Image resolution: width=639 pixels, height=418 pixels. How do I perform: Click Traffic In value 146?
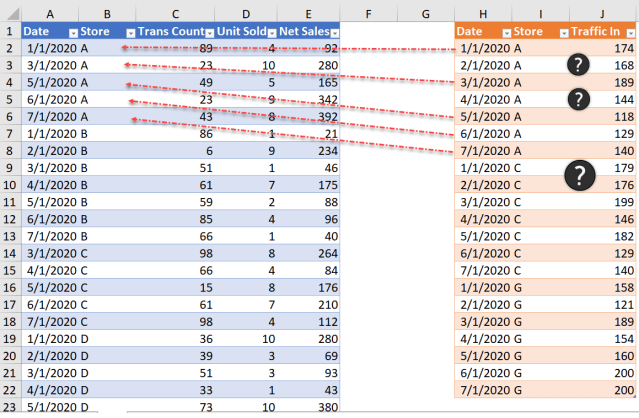602,219
